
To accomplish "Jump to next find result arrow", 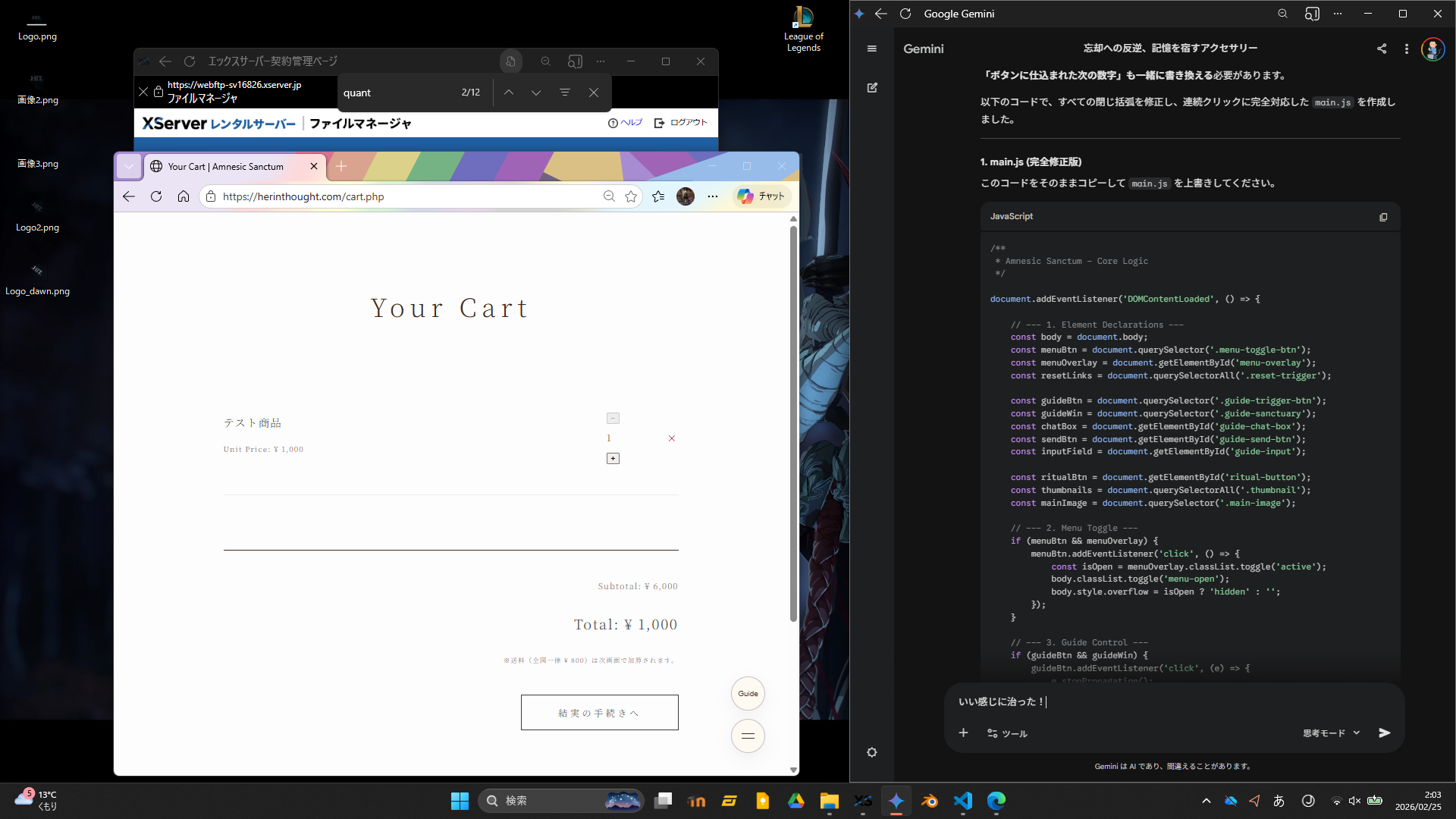I will coord(536,93).
